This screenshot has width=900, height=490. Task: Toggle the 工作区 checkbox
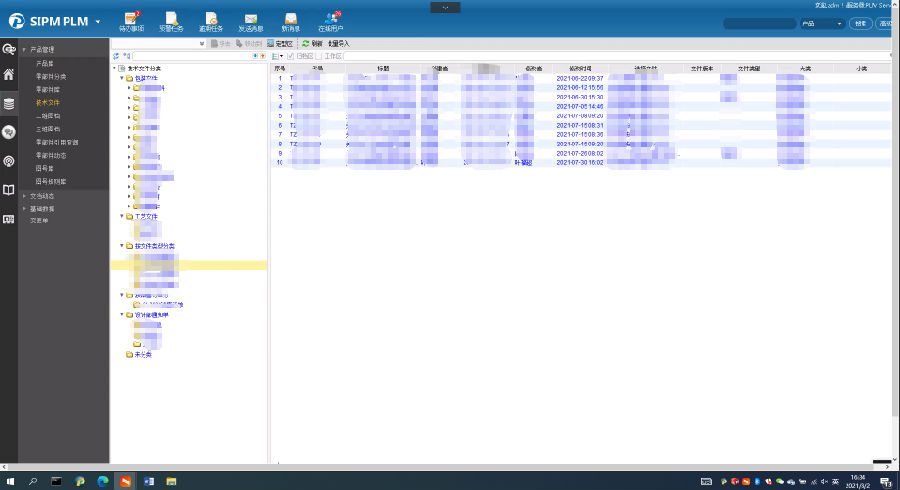(x=319, y=56)
